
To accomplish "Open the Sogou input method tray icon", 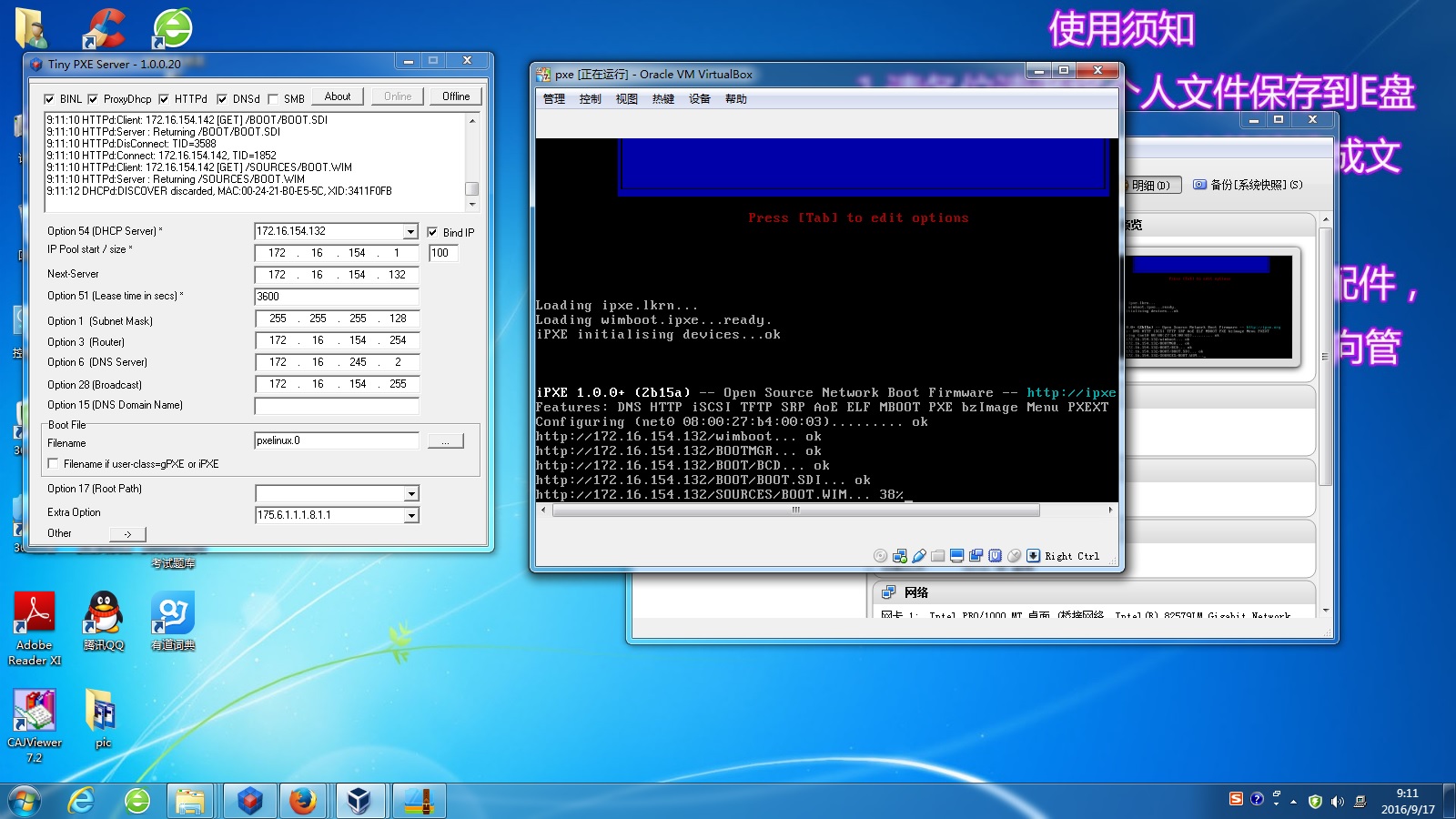I will click(x=1236, y=799).
